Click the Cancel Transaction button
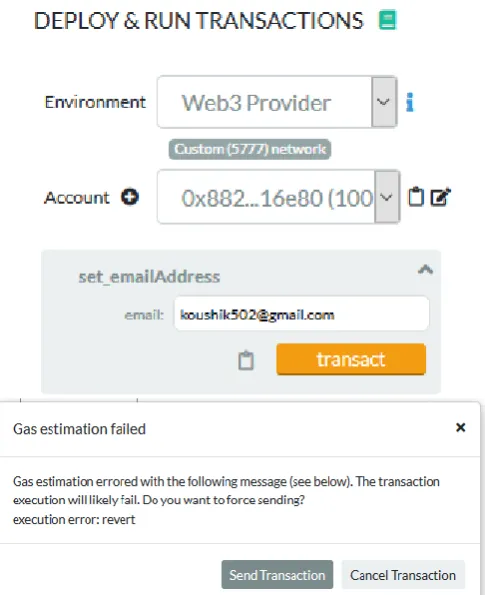 tap(403, 575)
